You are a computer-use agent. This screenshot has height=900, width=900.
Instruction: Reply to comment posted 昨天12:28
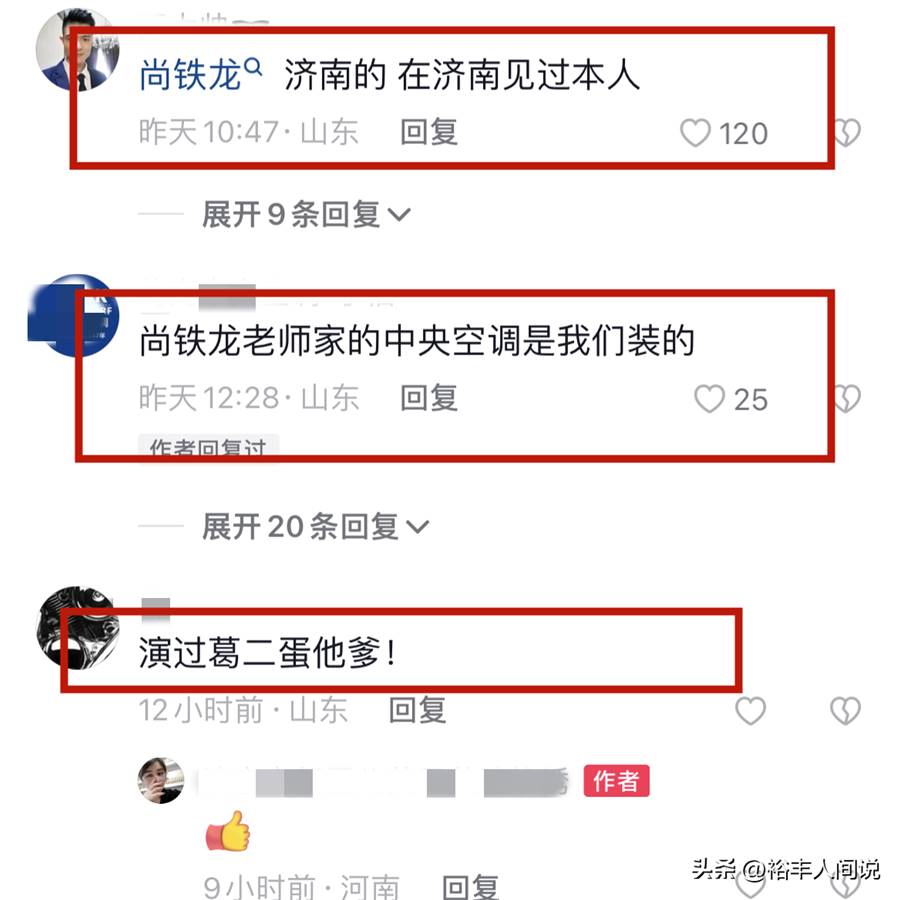[x=429, y=398]
